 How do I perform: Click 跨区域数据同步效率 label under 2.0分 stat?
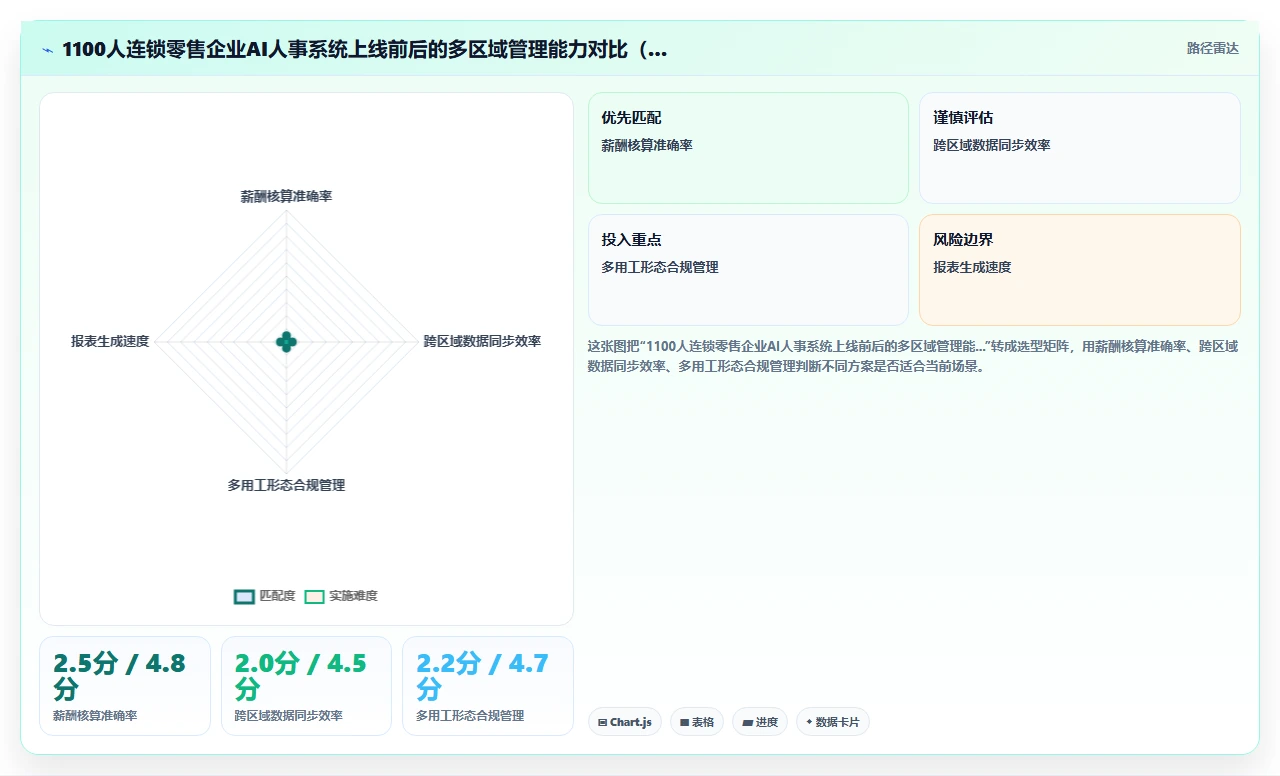point(289,716)
